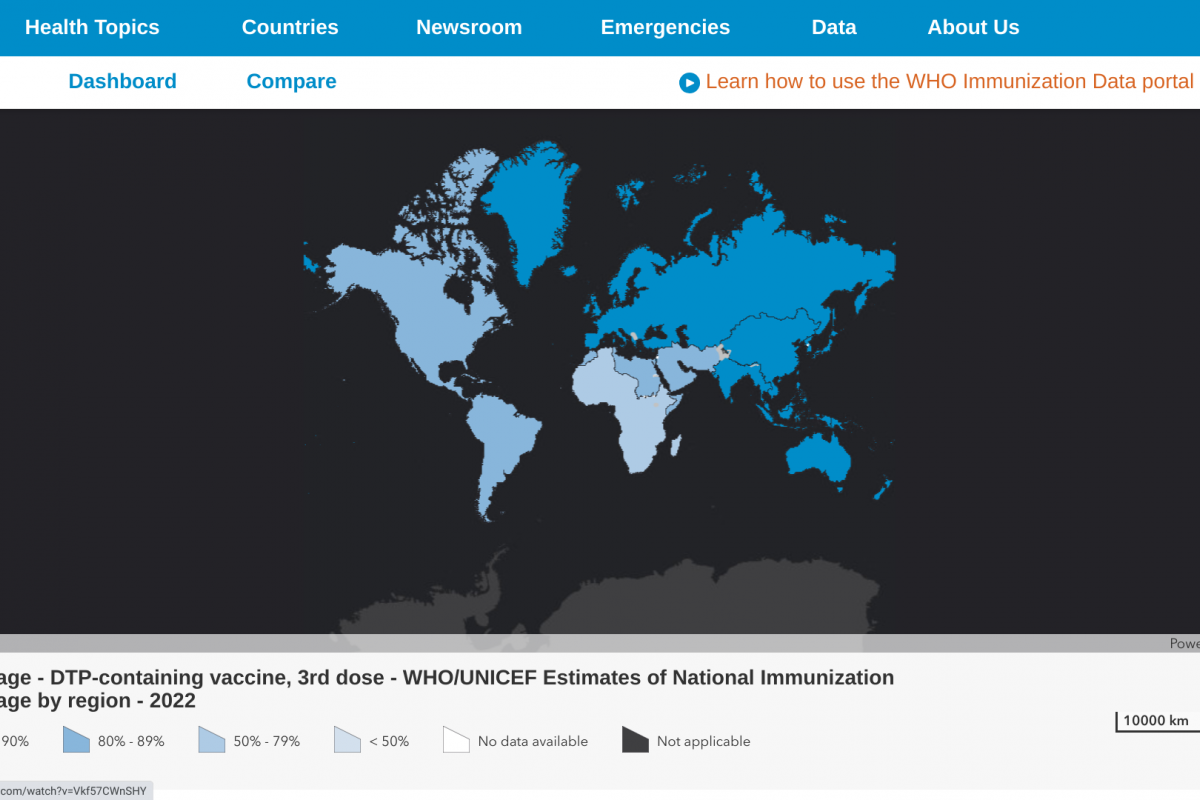Select Data in the top navigation
Image resolution: width=1200 pixels, height=800 pixels.
[x=834, y=28]
